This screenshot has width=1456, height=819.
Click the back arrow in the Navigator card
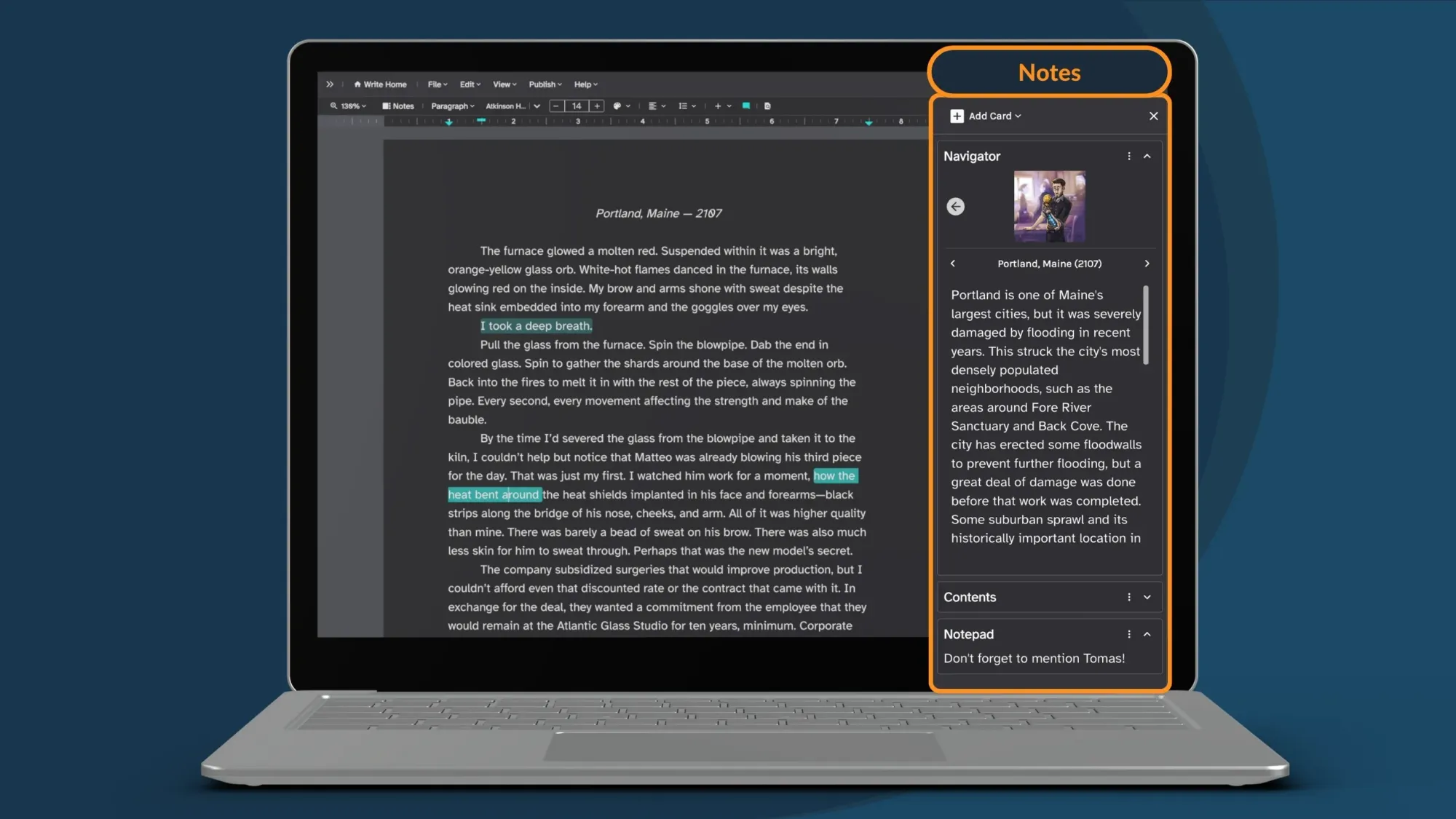pos(955,207)
